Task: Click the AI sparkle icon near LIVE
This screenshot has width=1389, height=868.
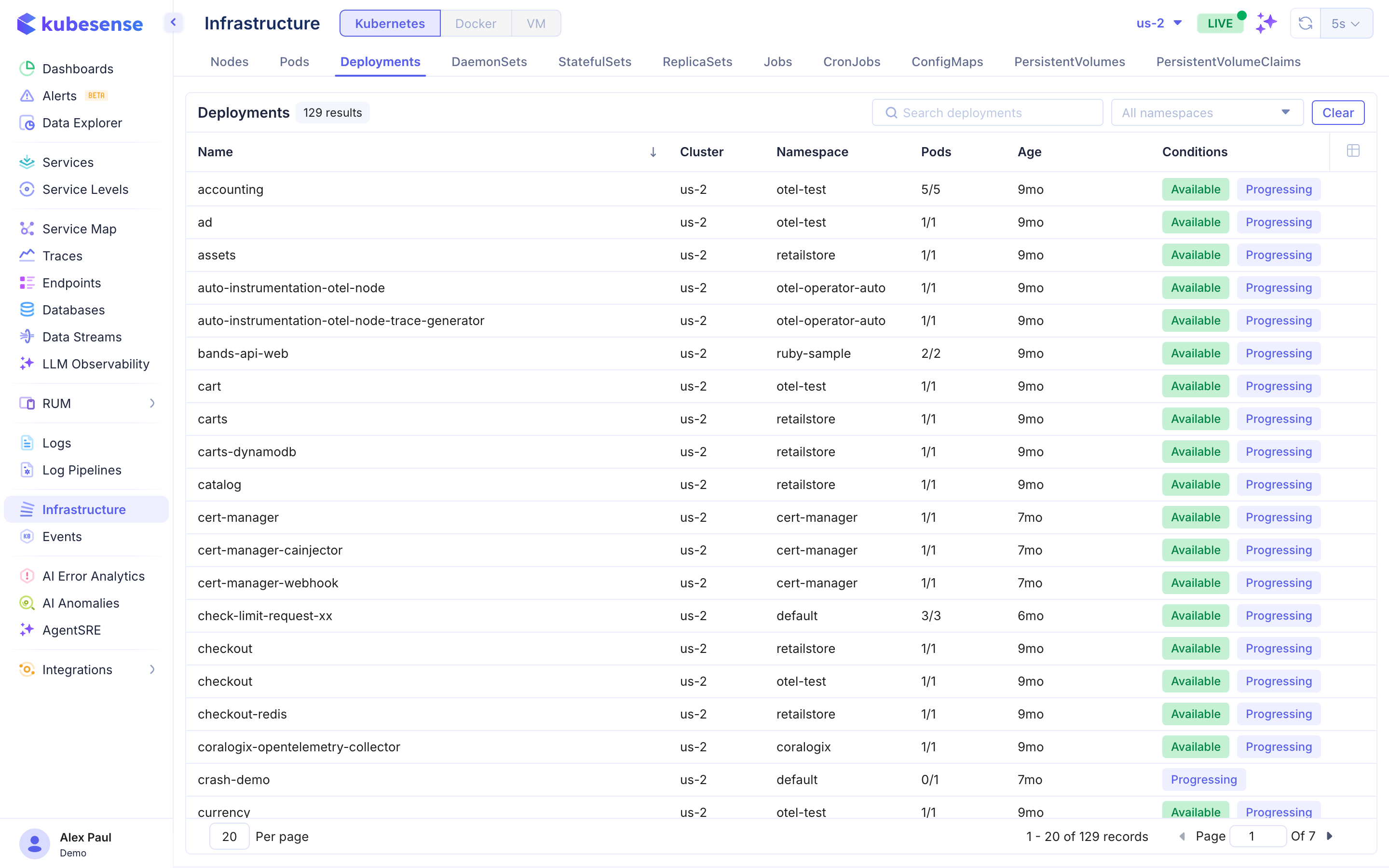Action: pos(1266,23)
